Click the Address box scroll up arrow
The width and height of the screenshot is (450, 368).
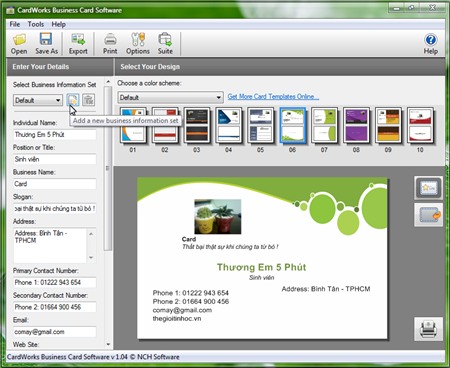click(91, 234)
